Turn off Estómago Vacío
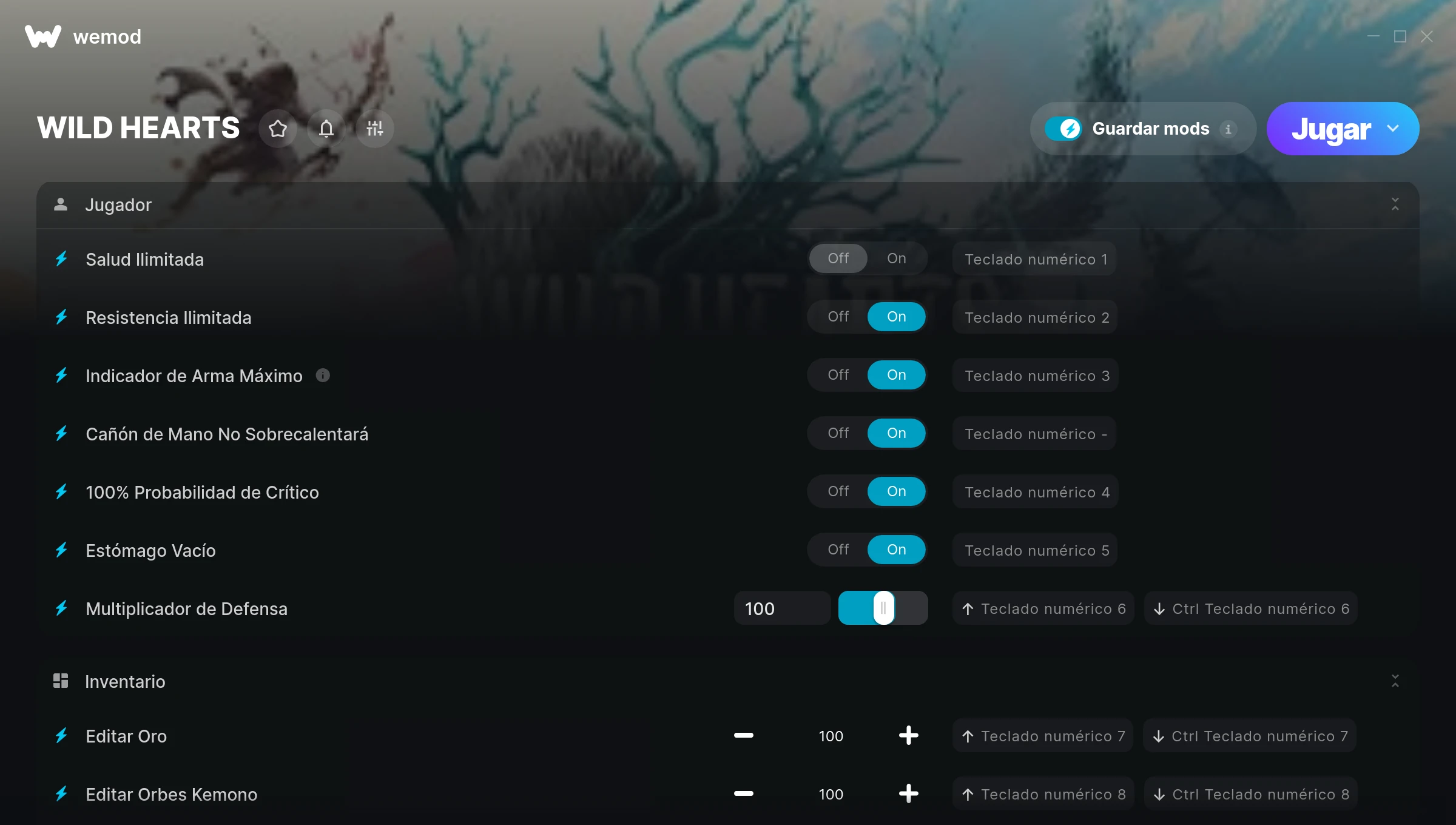1456x825 pixels. click(x=838, y=550)
